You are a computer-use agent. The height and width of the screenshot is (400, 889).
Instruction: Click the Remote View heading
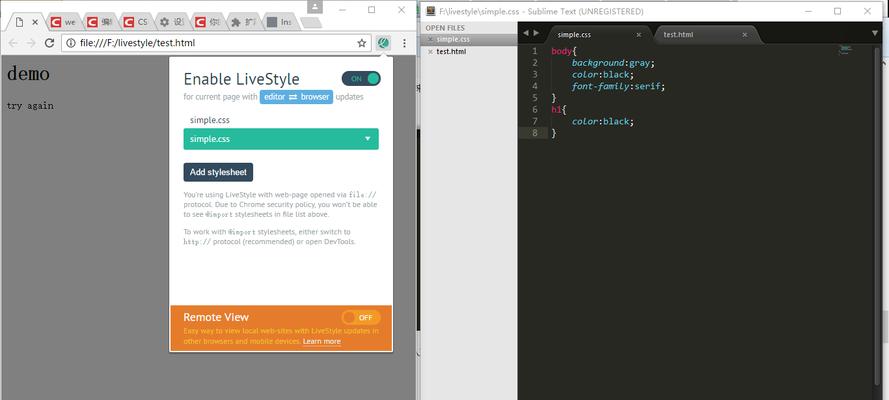(216, 317)
